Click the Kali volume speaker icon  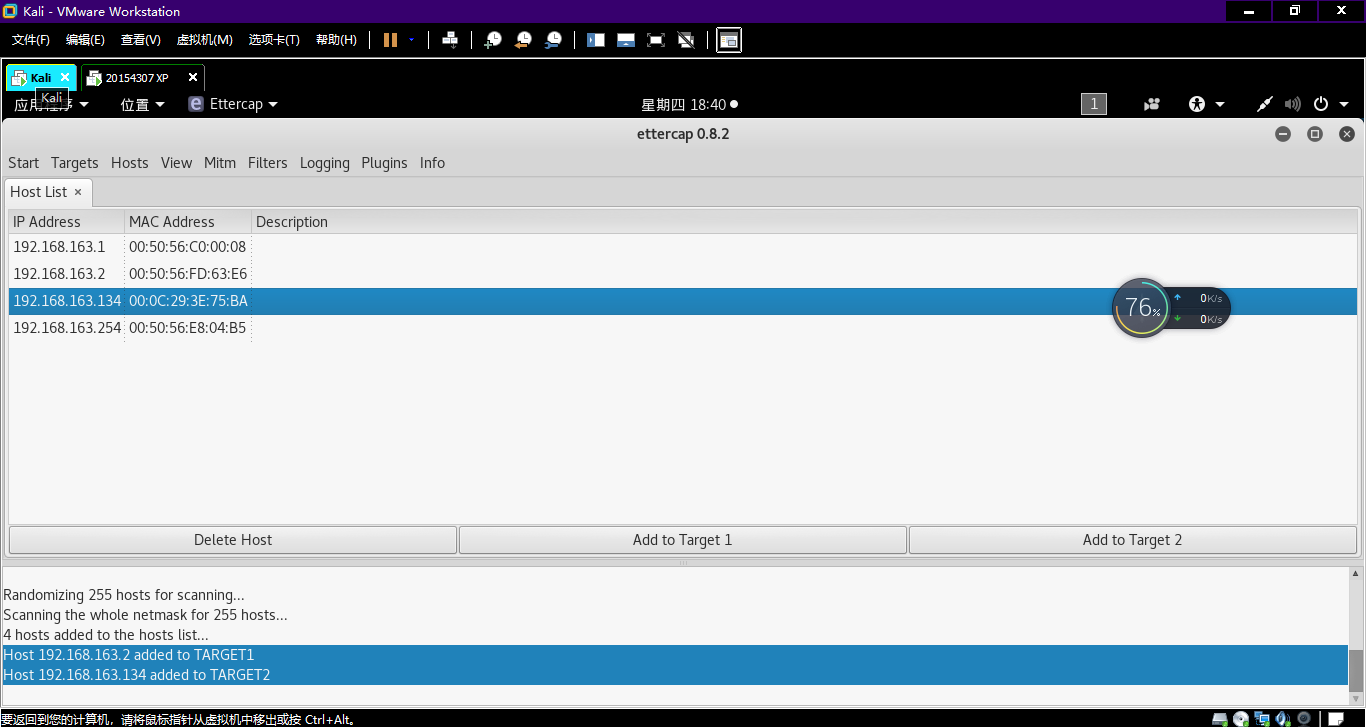coord(1292,104)
